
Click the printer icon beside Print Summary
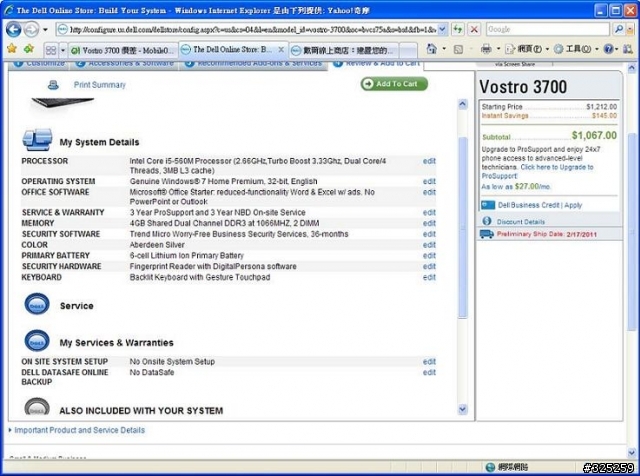click(x=53, y=85)
